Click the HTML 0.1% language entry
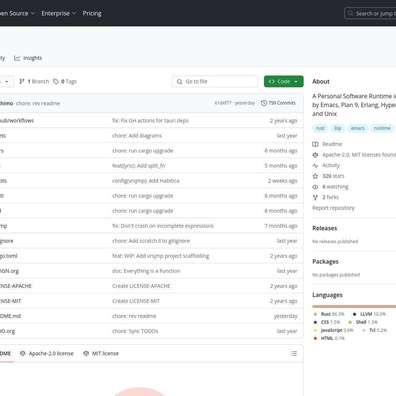The height and width of the screenshot is (396, 396). [329, 338]
